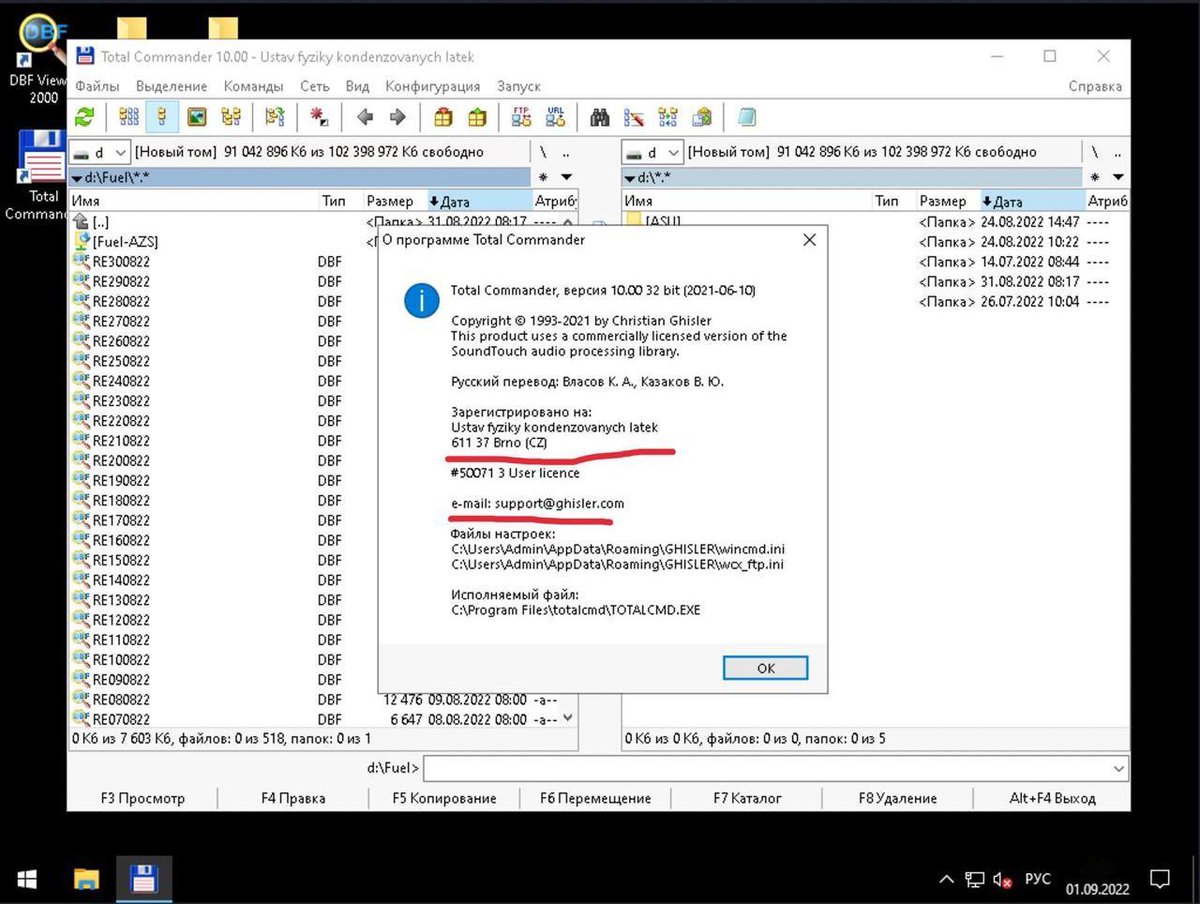Open the Файлы menu
The height and width of the screenshot is (904, 1200).
point(97,86)
